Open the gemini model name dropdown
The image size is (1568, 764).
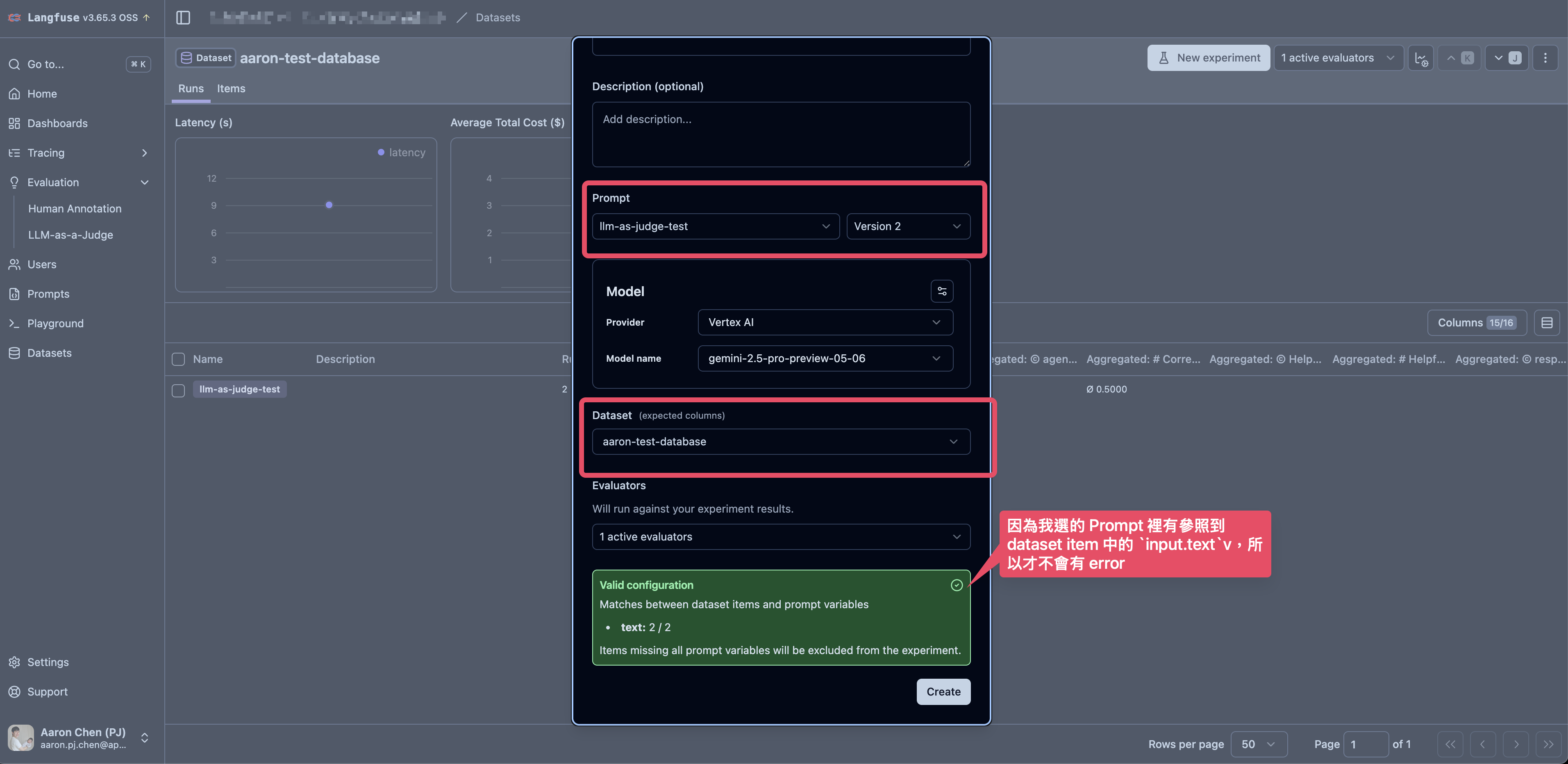[x=825, y=358]
